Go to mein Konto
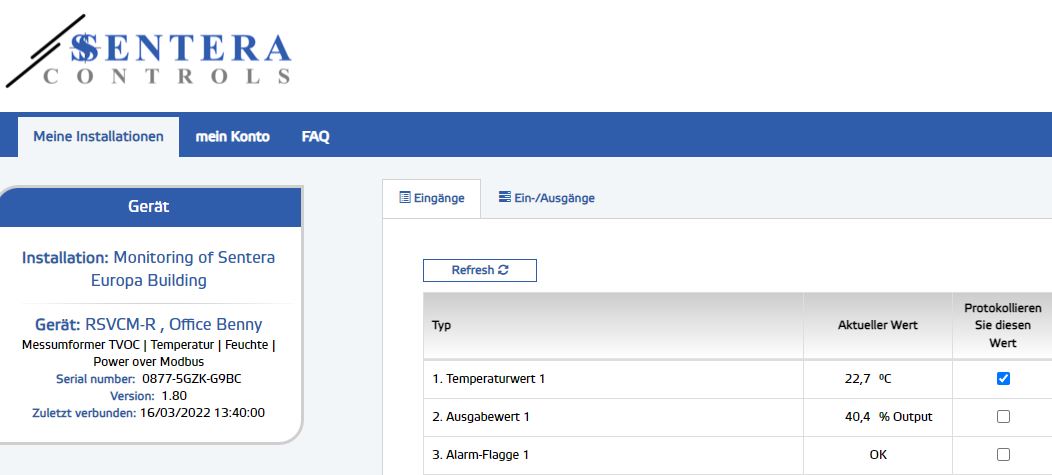 [232, 137]
